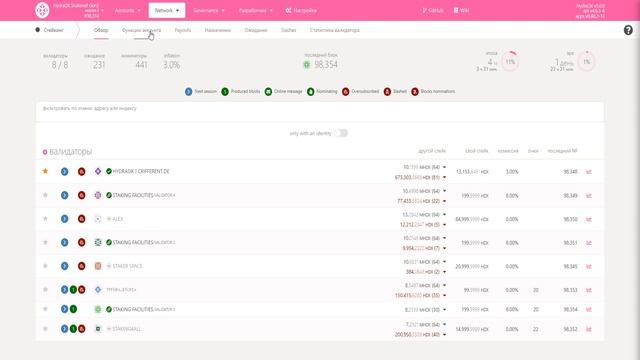The height and width of the screenshot is (360, 640).
Task: Open HYDRASIK | CRIFFERENT.DE validator name
Action: (141, 171)
